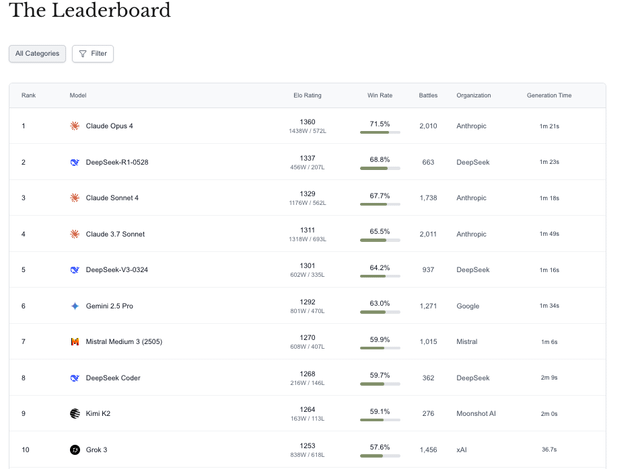Screen dimensions: 640x469
Task: Click the 1m 49s generation time value
Action: pyautogui.click(x=549, y=234)
